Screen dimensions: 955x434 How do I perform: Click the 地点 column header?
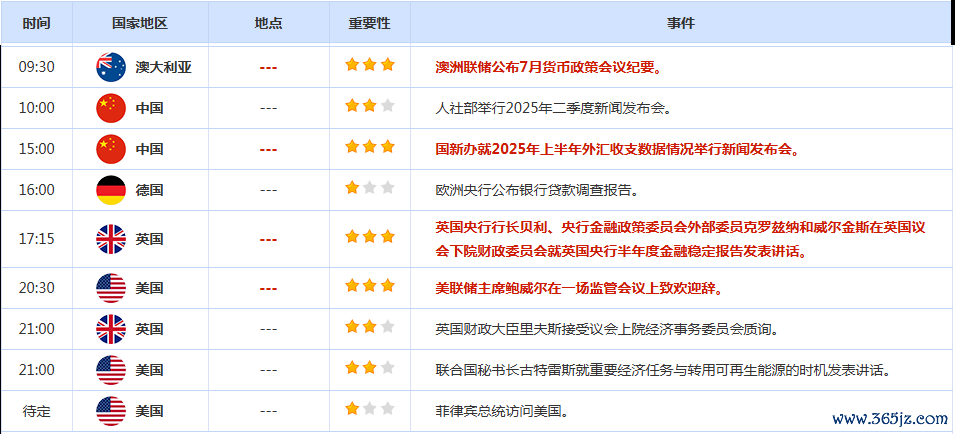[x=268, y=23]
